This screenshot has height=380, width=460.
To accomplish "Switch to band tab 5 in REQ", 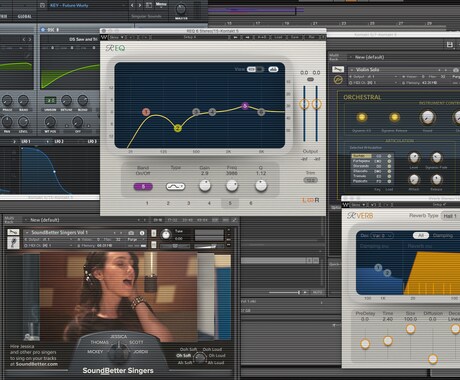I will 230,203.
